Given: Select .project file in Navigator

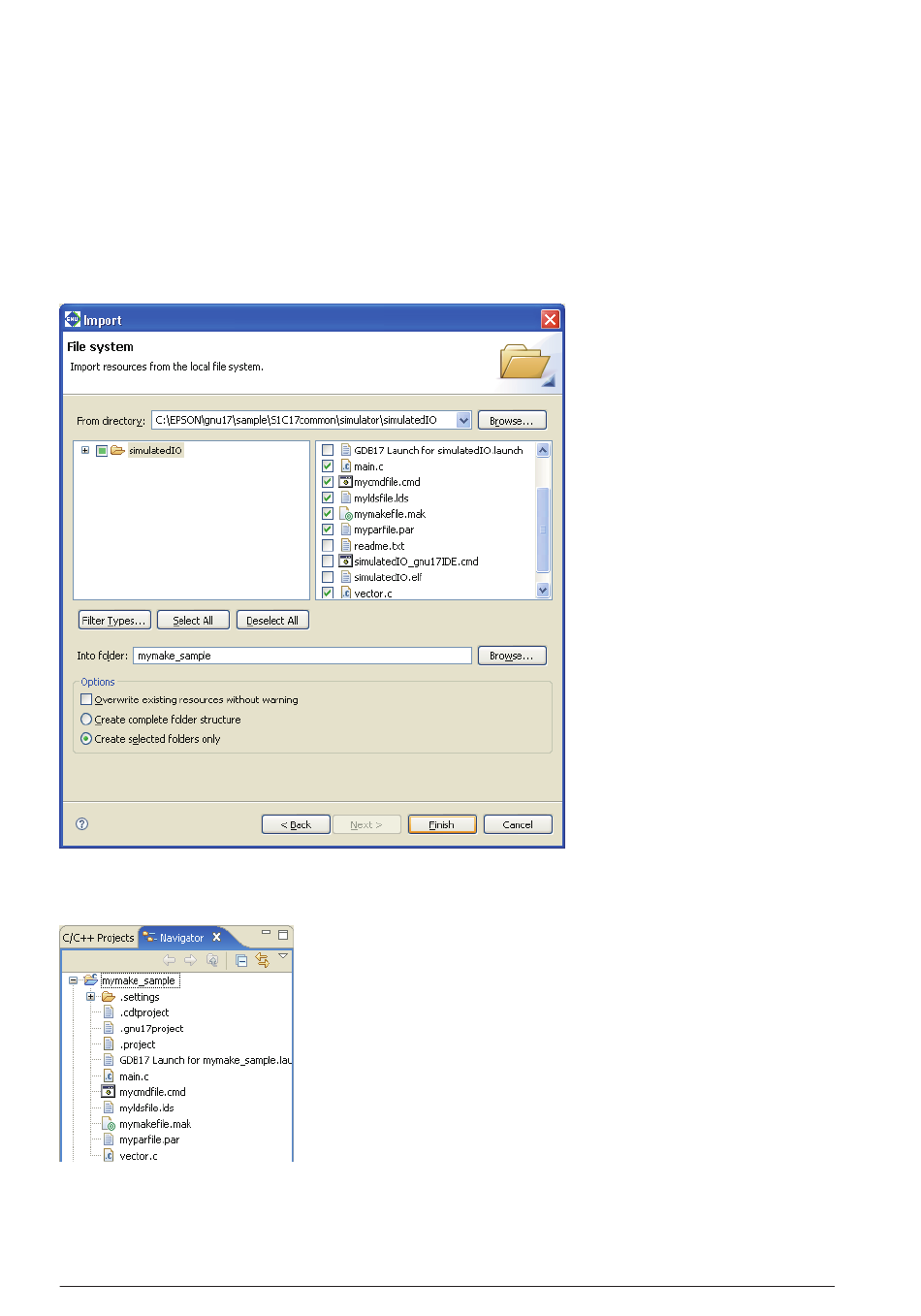Looking at the screenshot, I should point(138,1044).
